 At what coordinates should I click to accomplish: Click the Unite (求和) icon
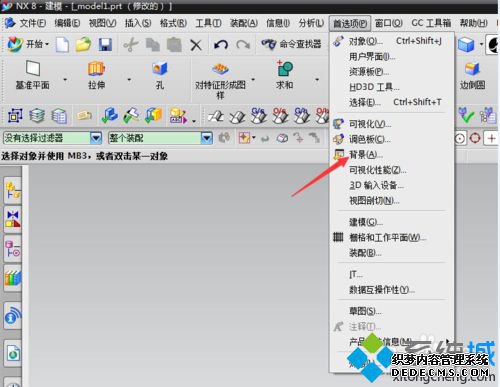click(x=284, y=68)
